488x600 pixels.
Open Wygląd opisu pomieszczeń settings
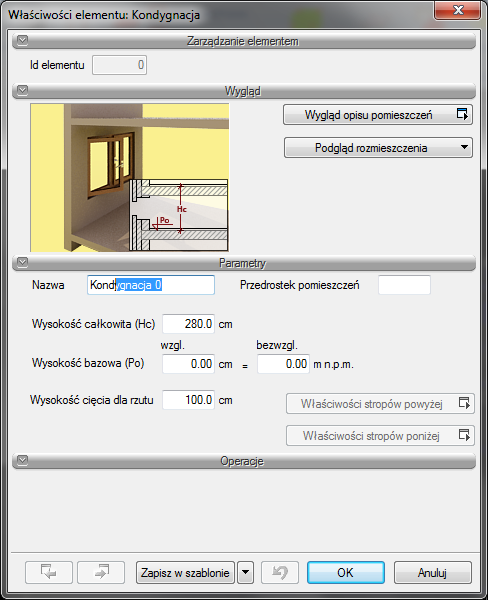(378, 115)
